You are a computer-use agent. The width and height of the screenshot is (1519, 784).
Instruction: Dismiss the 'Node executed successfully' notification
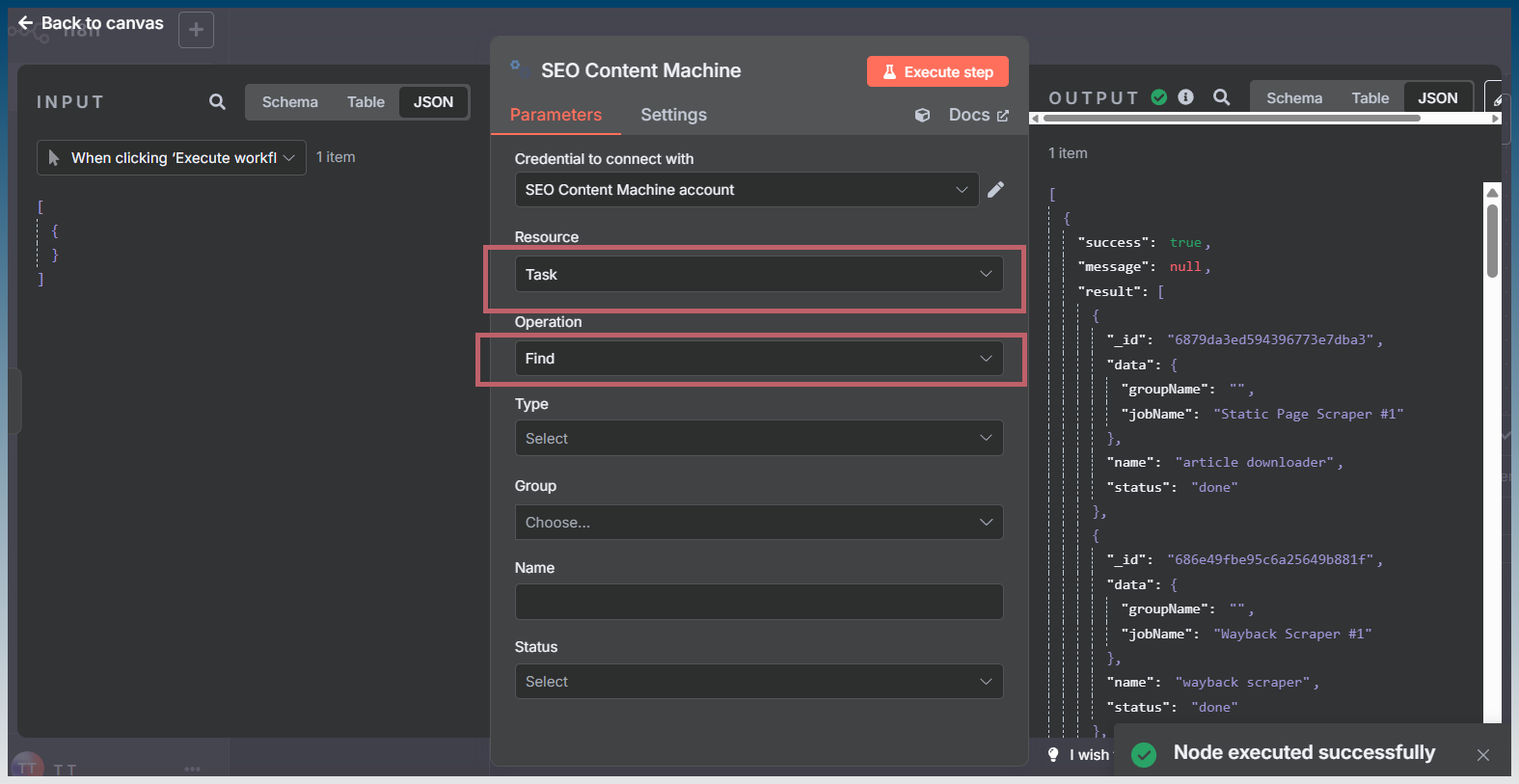[x=1483, y=755]
